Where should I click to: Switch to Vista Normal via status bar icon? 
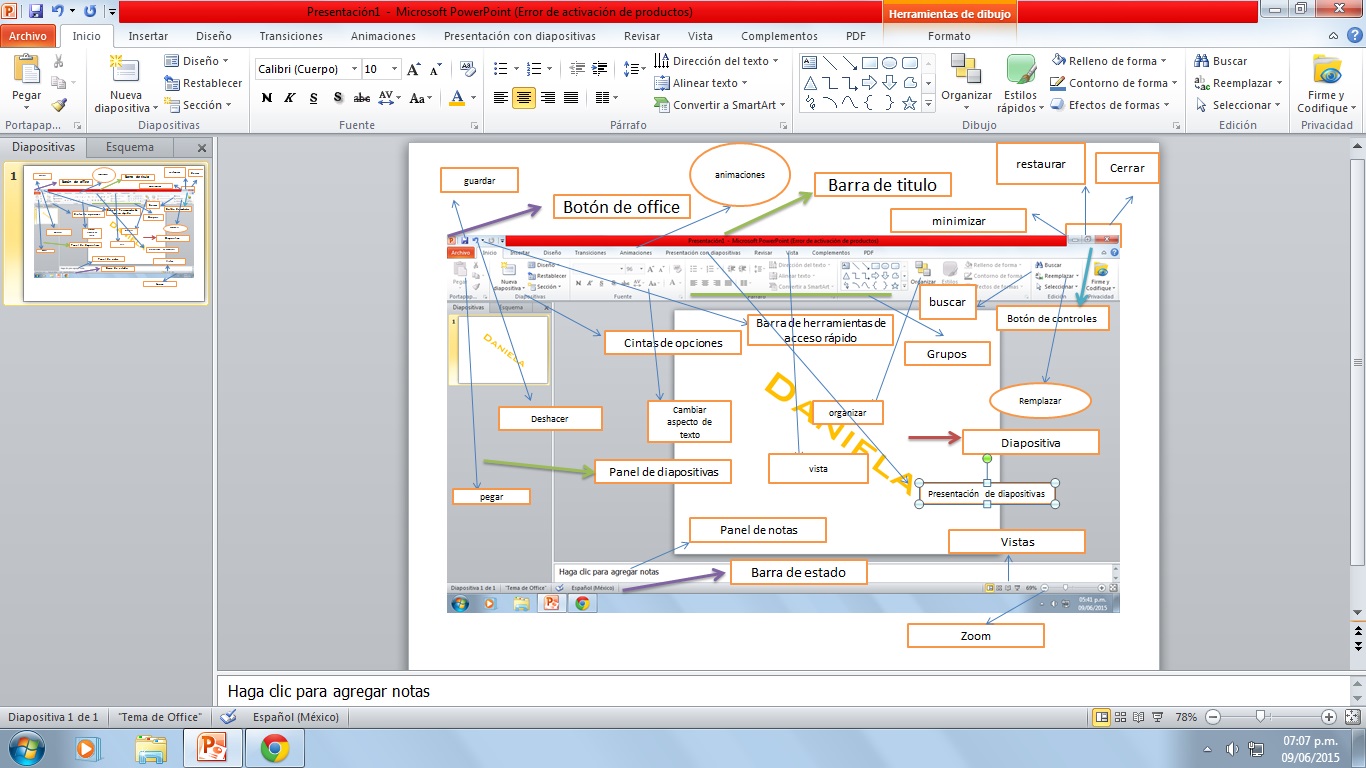click(1099, 717)
